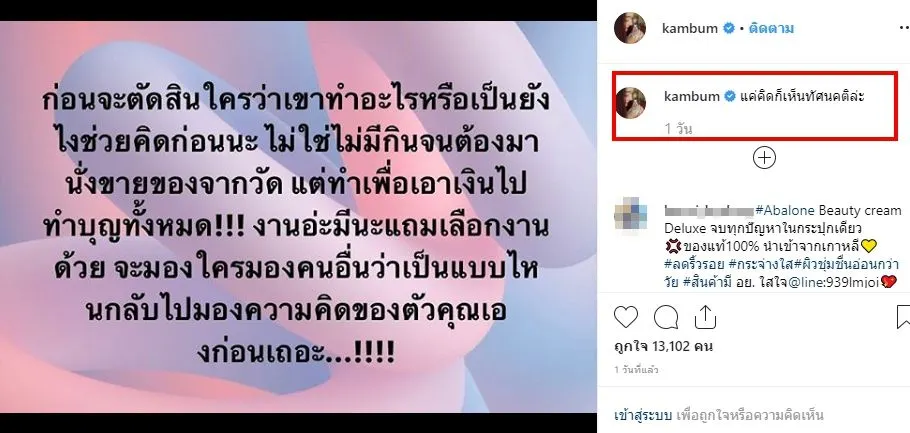
Task: Open the #ลดริ้วรอย hashtag
Action: point(694,264)
